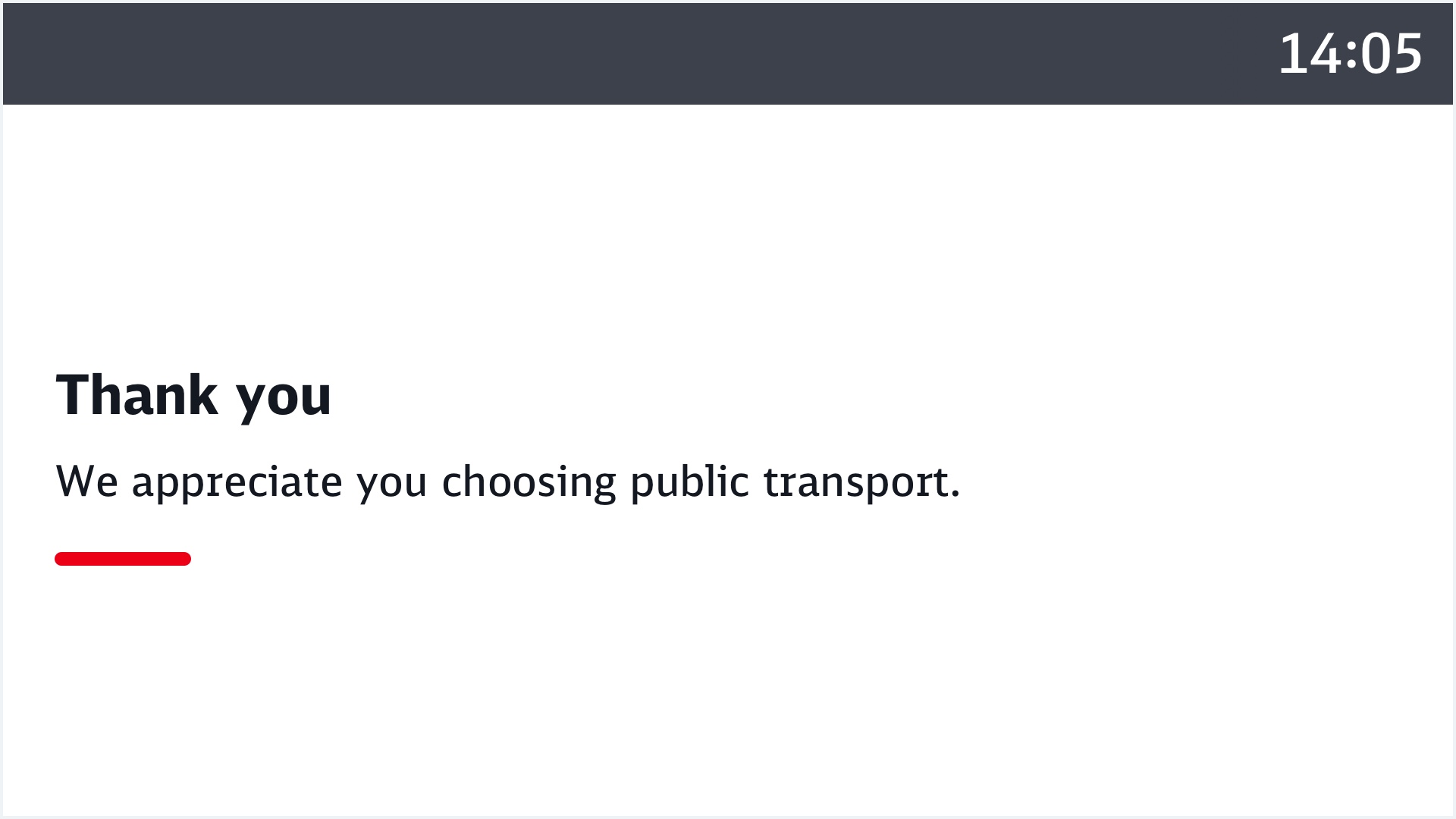The height and width of the screenshot is (819, 1456).
Task: Click the colon in the clock
Action: click(1351, 55)
